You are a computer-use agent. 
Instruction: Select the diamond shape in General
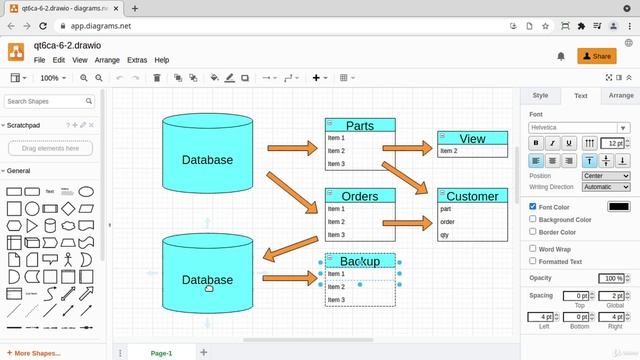(x=68, y=209)
